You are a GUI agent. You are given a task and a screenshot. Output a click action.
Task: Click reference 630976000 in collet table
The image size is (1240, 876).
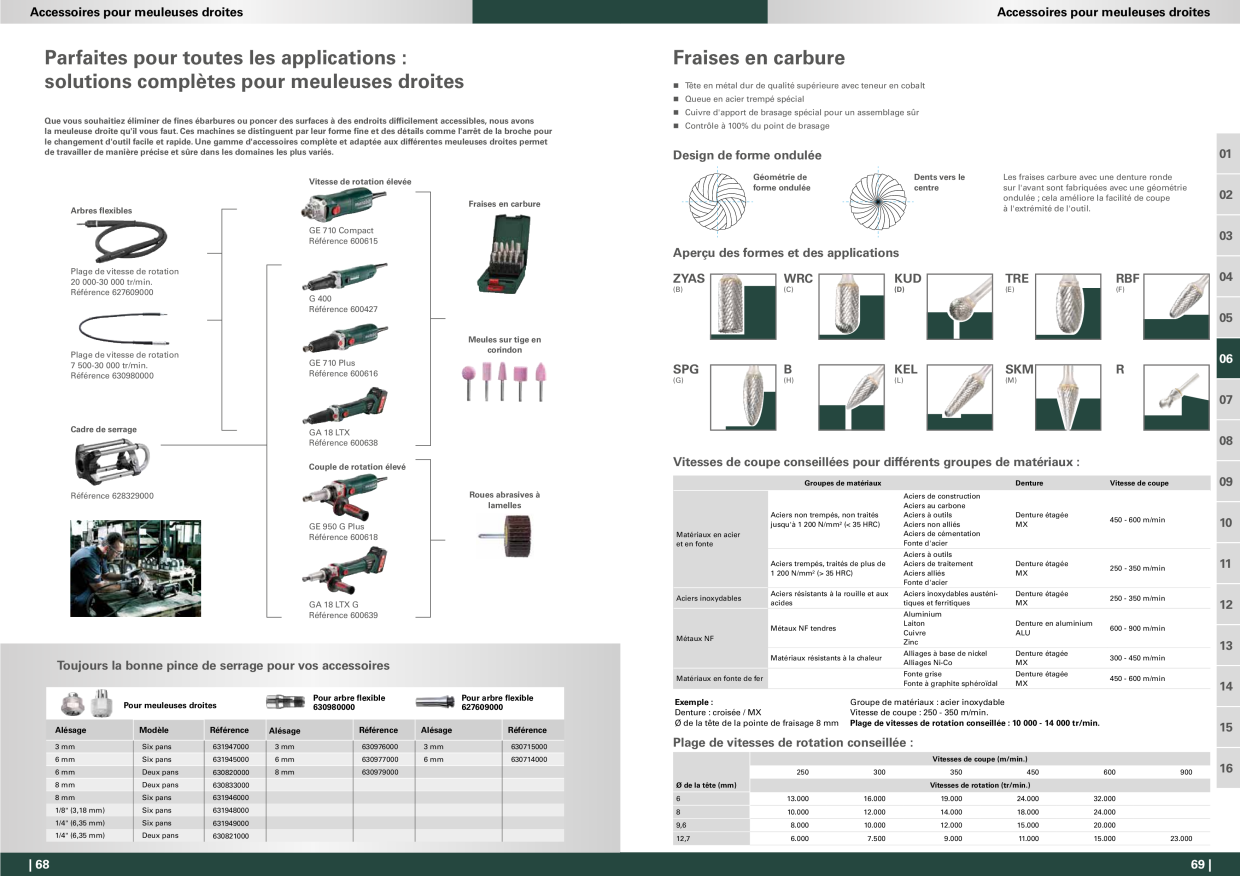(378, 747)
